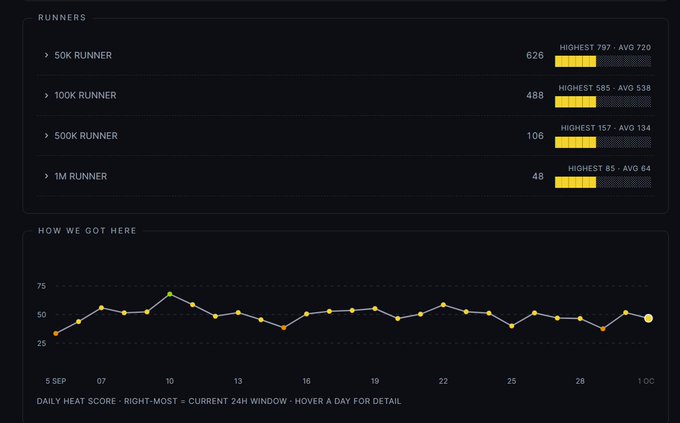This screenshot has width=680, height=423.
Task: Click the HIGHEST 585 · AVG 538 text
Action: coord(605,88)
